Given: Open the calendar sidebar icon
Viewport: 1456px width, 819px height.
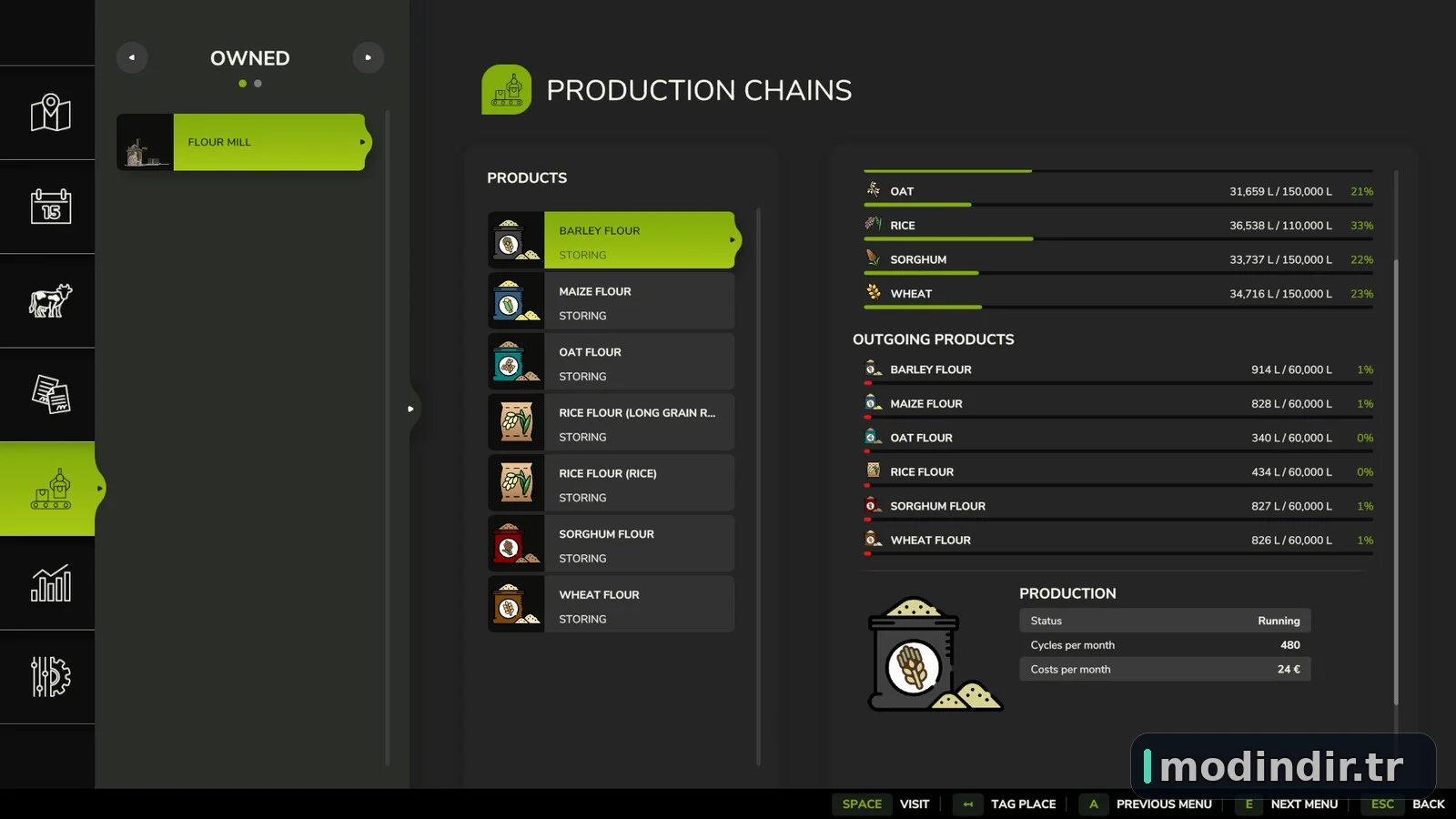Looking at the screenshot, I should [50, 207].
